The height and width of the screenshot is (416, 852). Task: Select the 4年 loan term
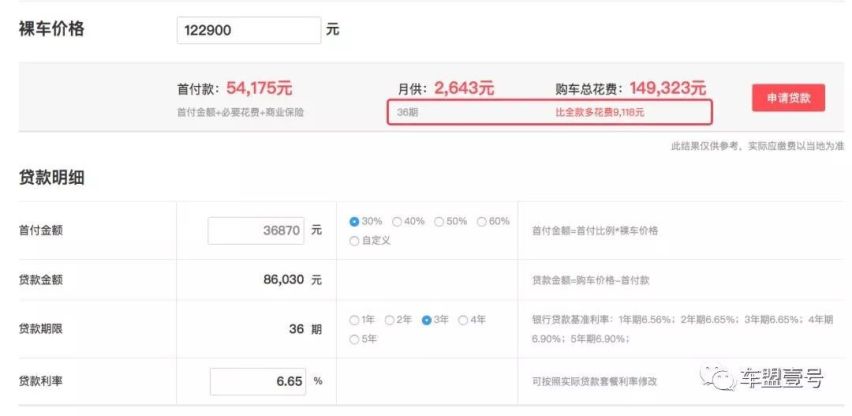click(463, 320)
